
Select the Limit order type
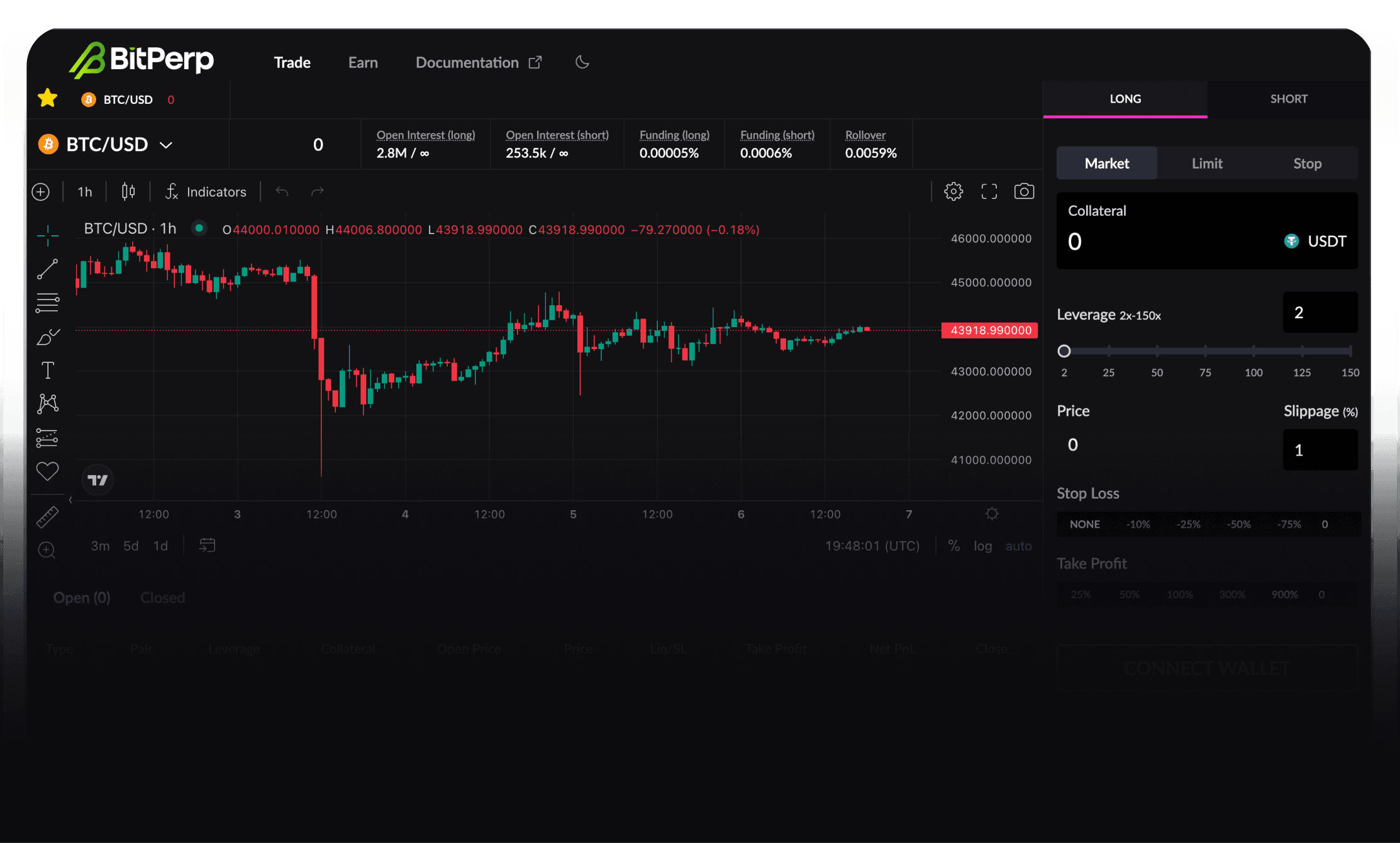click(x=1207, y=164)
